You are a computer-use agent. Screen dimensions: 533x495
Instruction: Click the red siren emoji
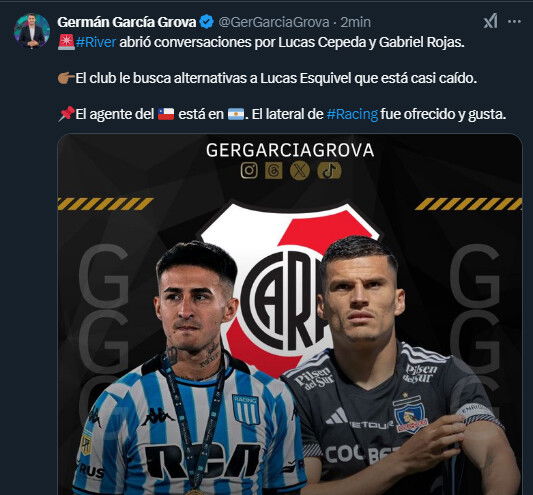pos(66,42)
